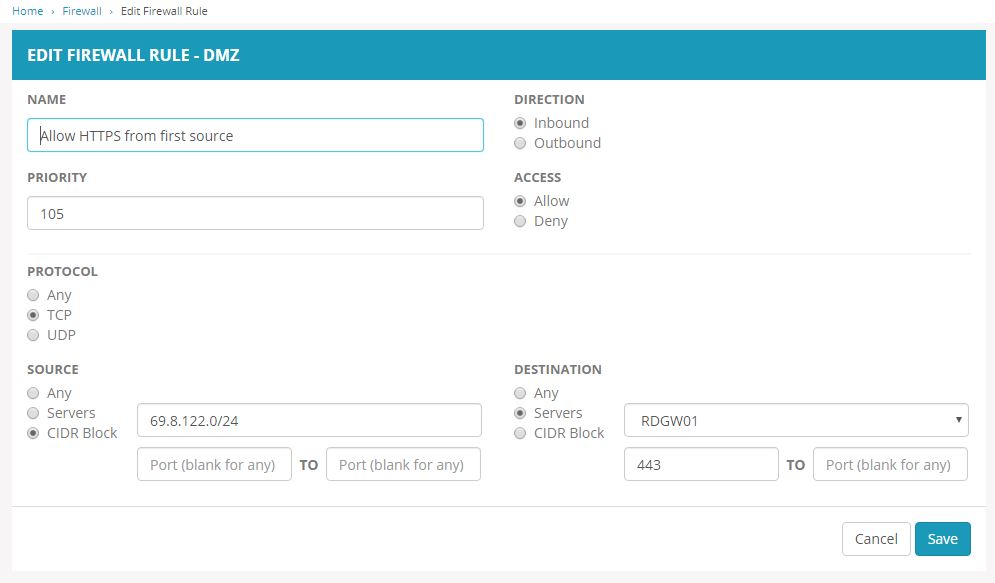Screen dimensions: 995x583
Task: Click the source ending port field
Action: click(403, 464)
